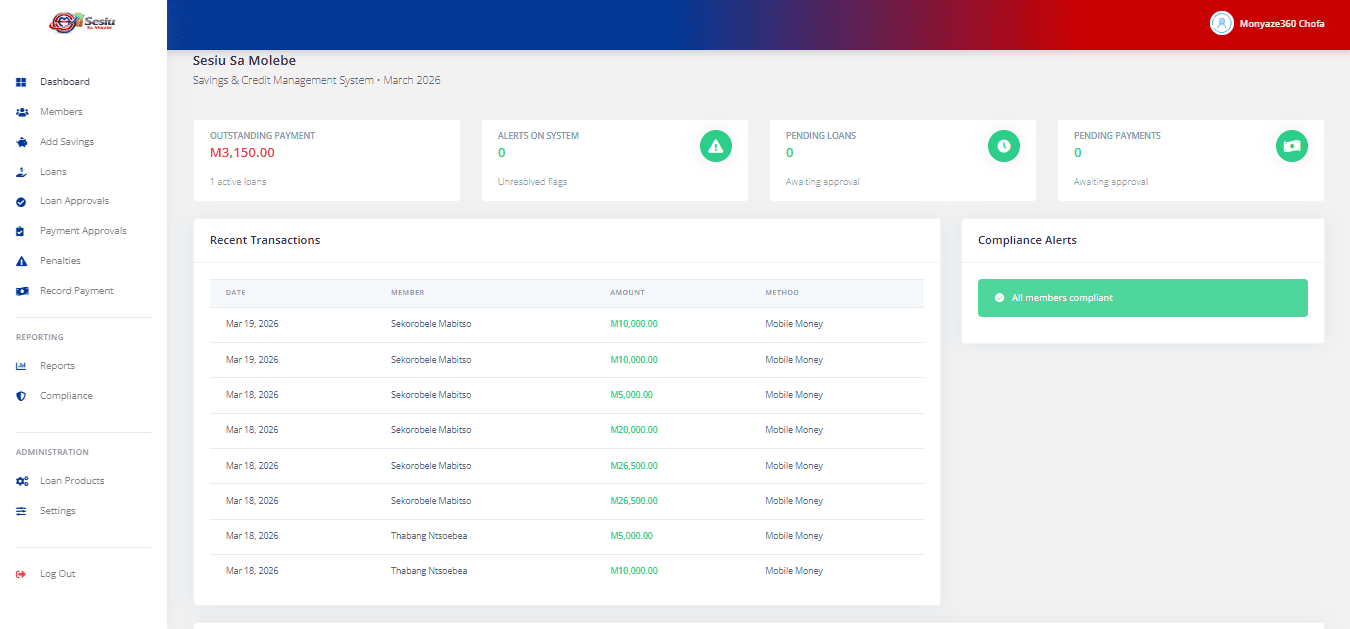1350x629 pixels.
Task: Click the Loan Products gears icon
Action: click(x=21, y=481)
